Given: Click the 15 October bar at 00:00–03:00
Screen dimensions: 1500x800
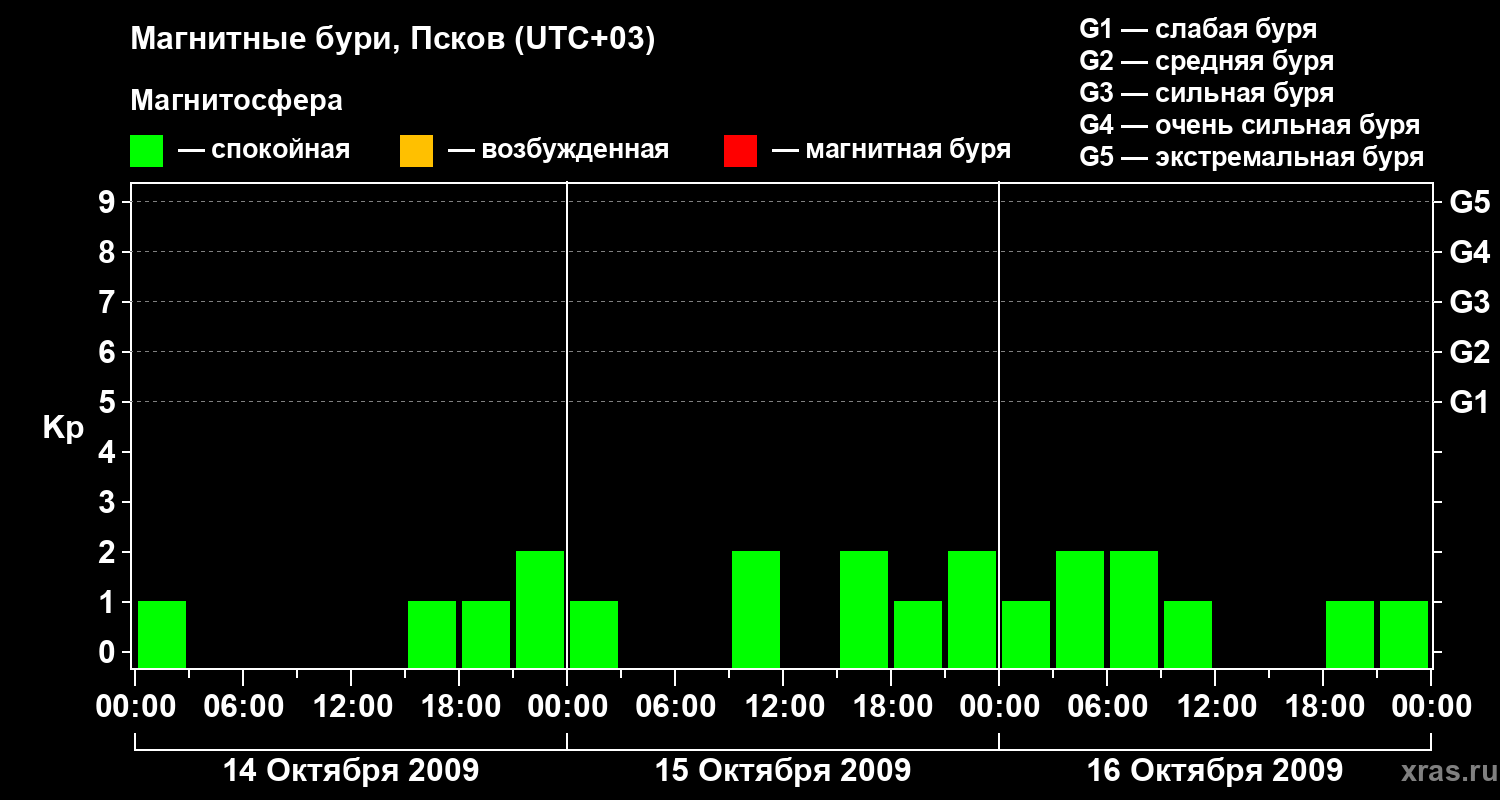Looking at the screenshot, I should tap(594, 634).
